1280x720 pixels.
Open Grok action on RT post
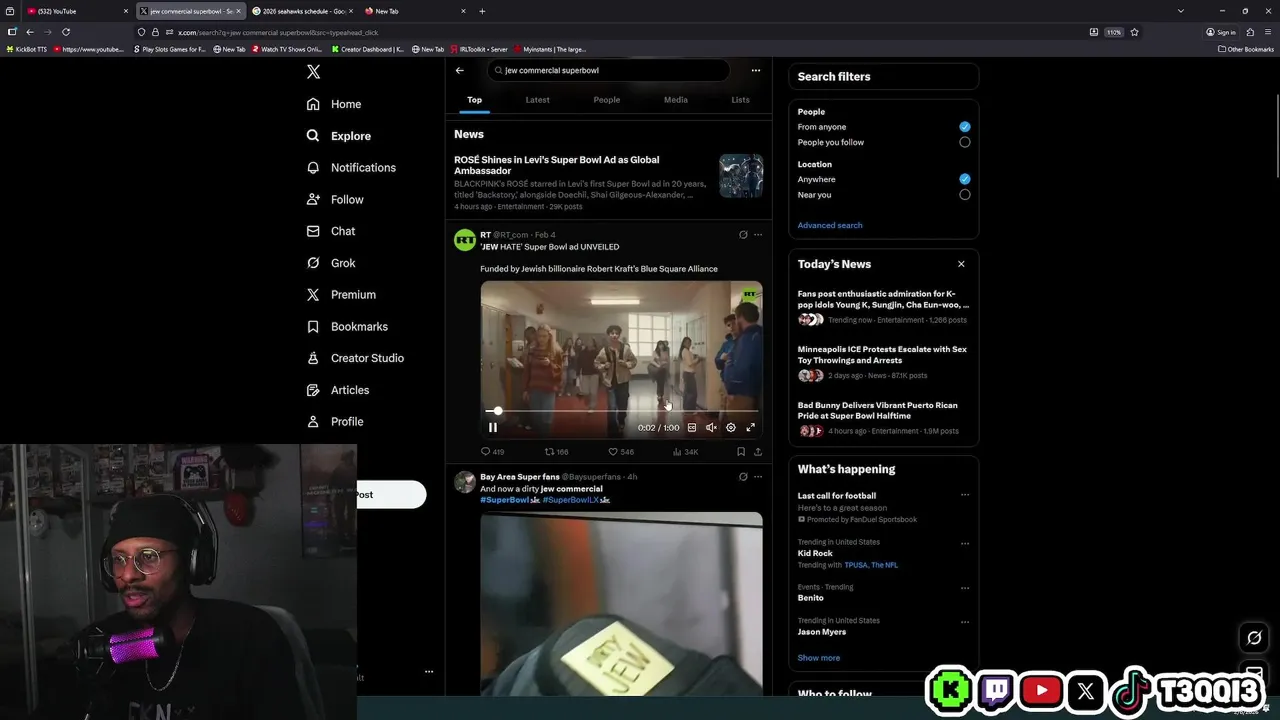743,235
